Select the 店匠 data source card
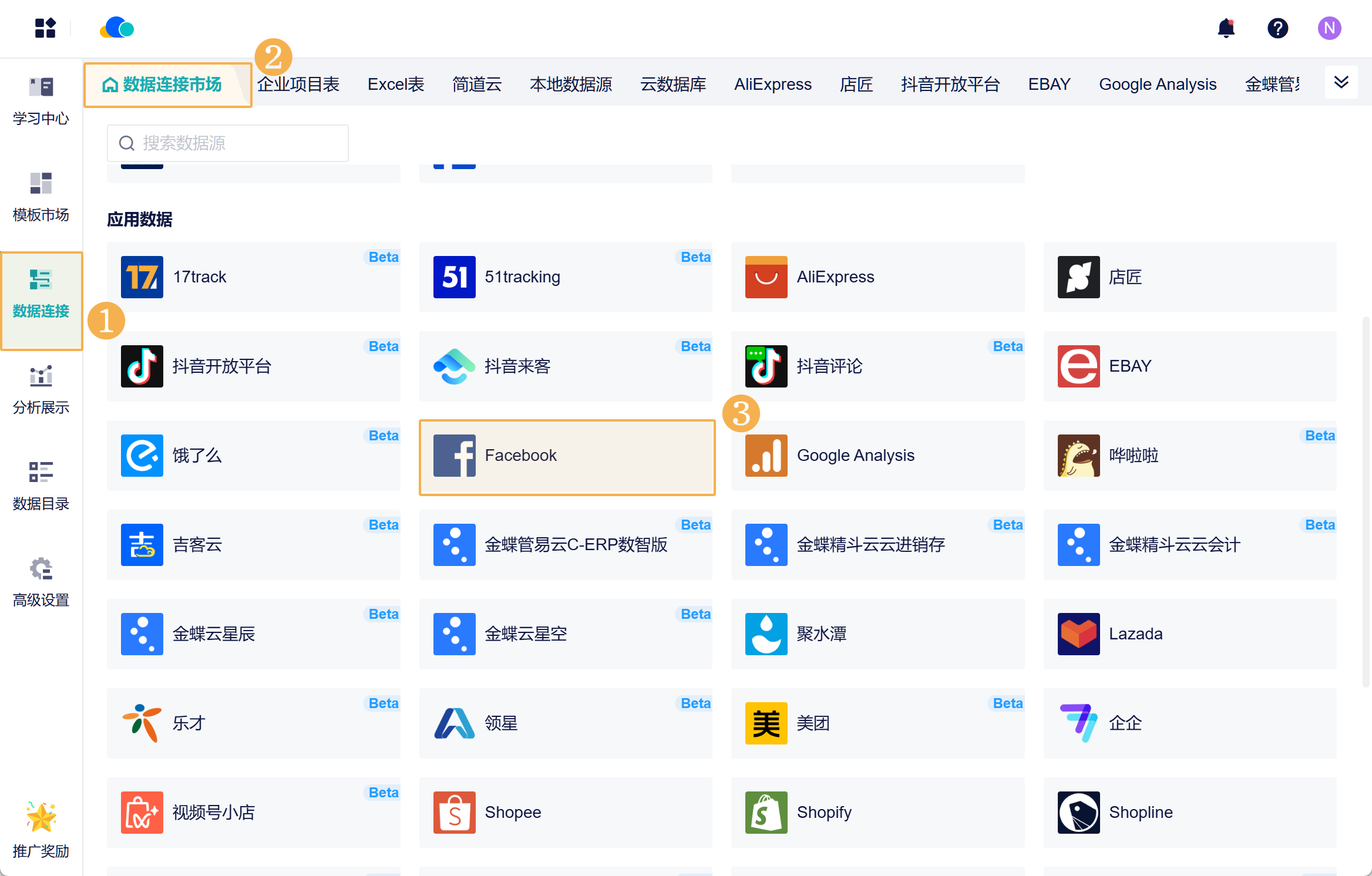Image resolution: width=1372 pixels, height=876 pixels. pos(1190,277)
